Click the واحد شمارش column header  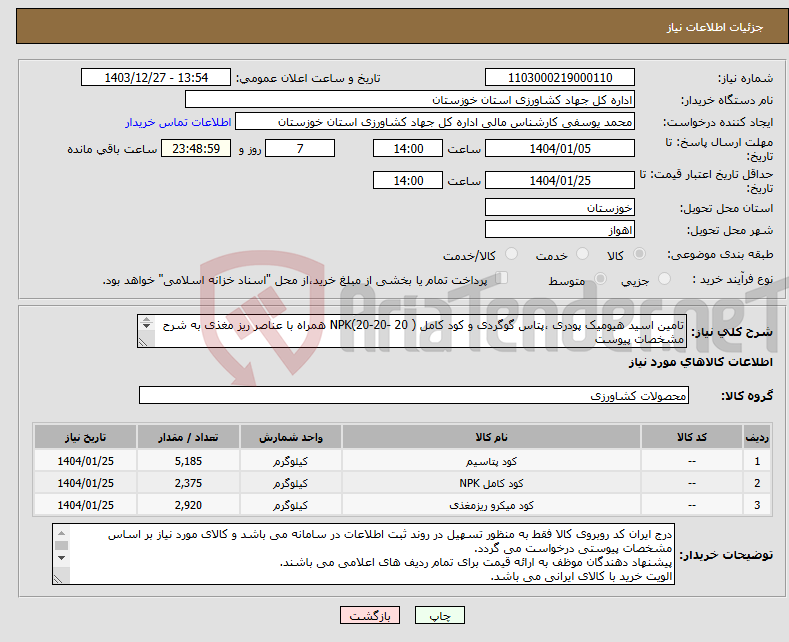[290, 437]
